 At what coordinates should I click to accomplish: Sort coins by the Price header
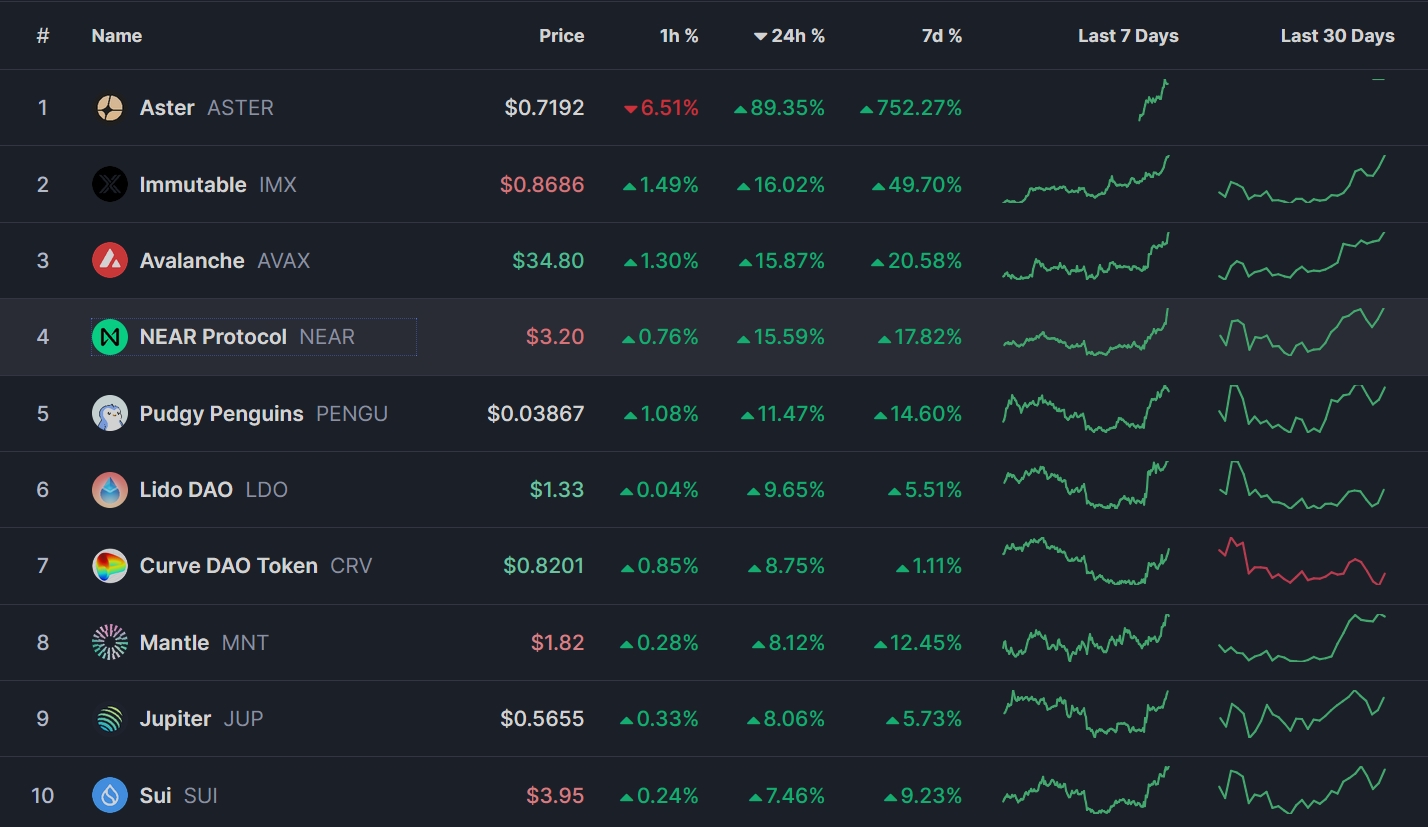(x=561, y=36)
